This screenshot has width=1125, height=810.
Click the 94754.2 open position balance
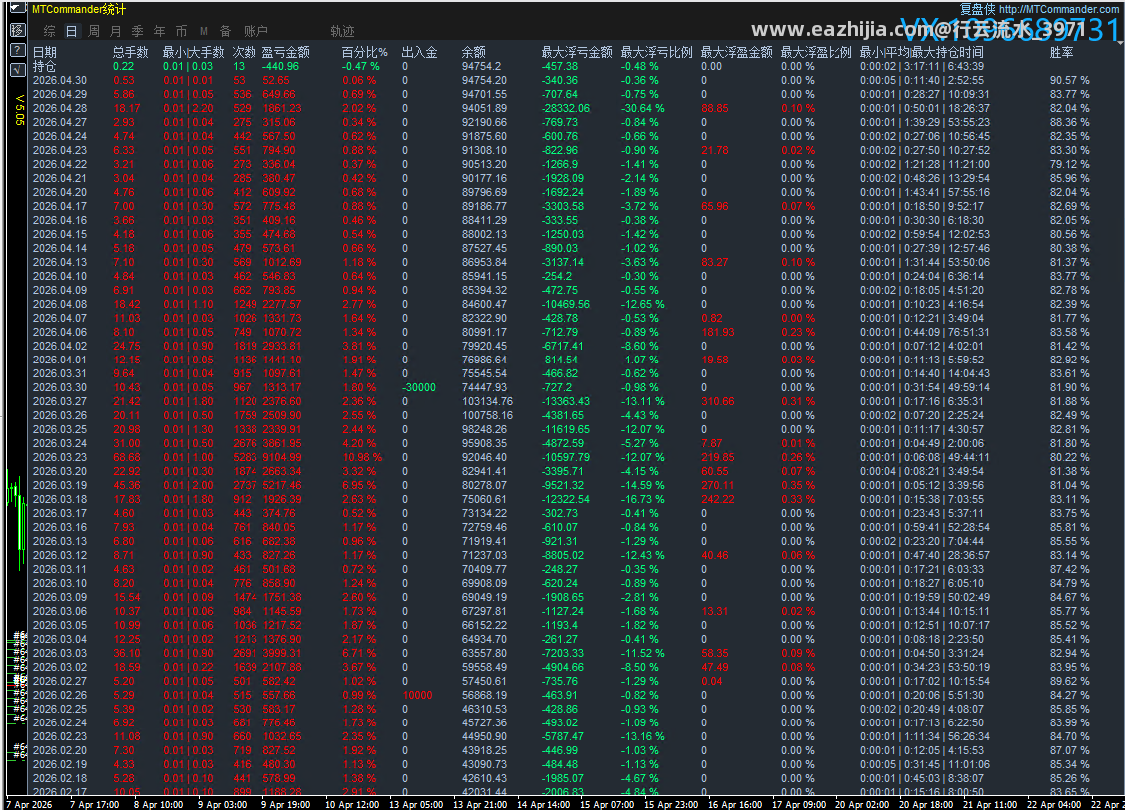[481, 66]
